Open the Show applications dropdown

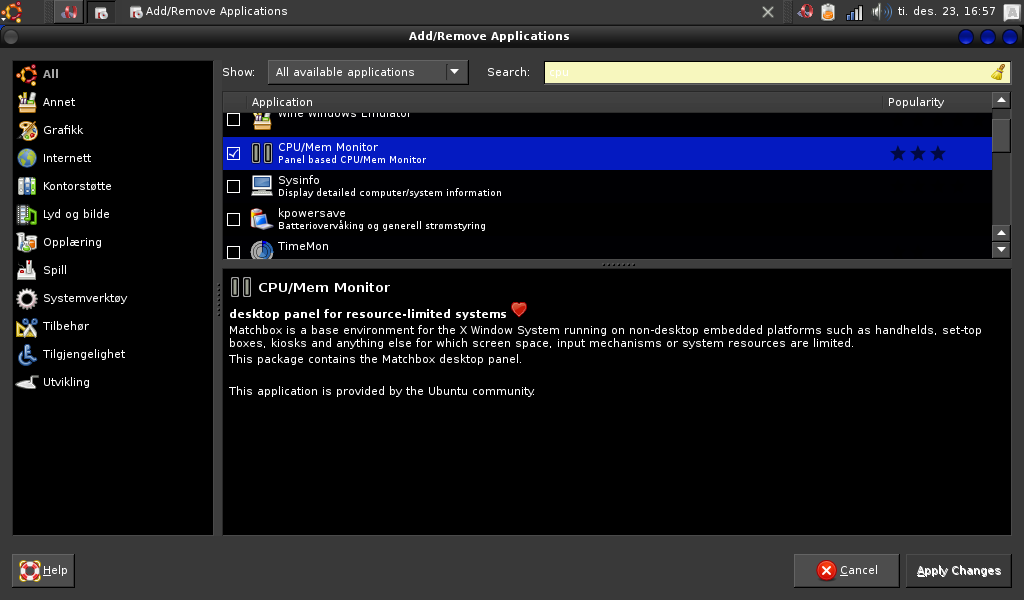[x=368, y=72]
